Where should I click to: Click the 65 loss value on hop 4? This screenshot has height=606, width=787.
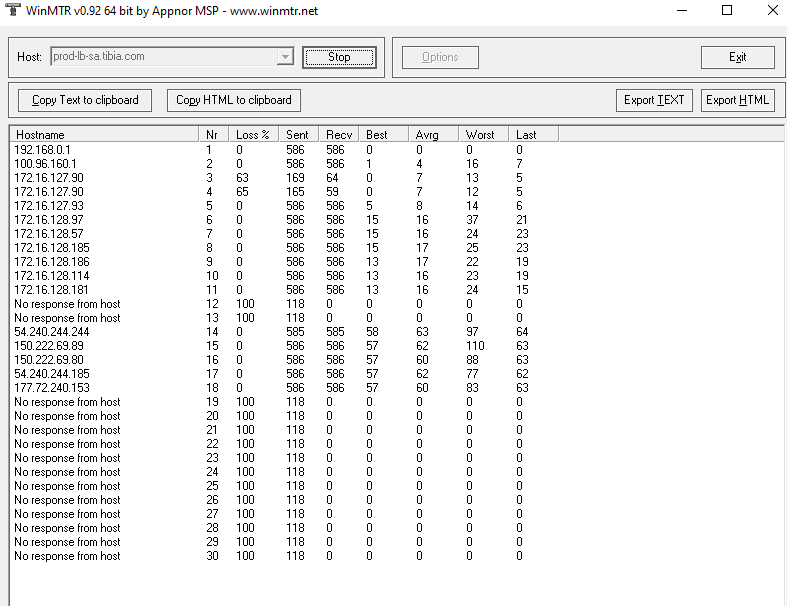(x=242, y=192)
